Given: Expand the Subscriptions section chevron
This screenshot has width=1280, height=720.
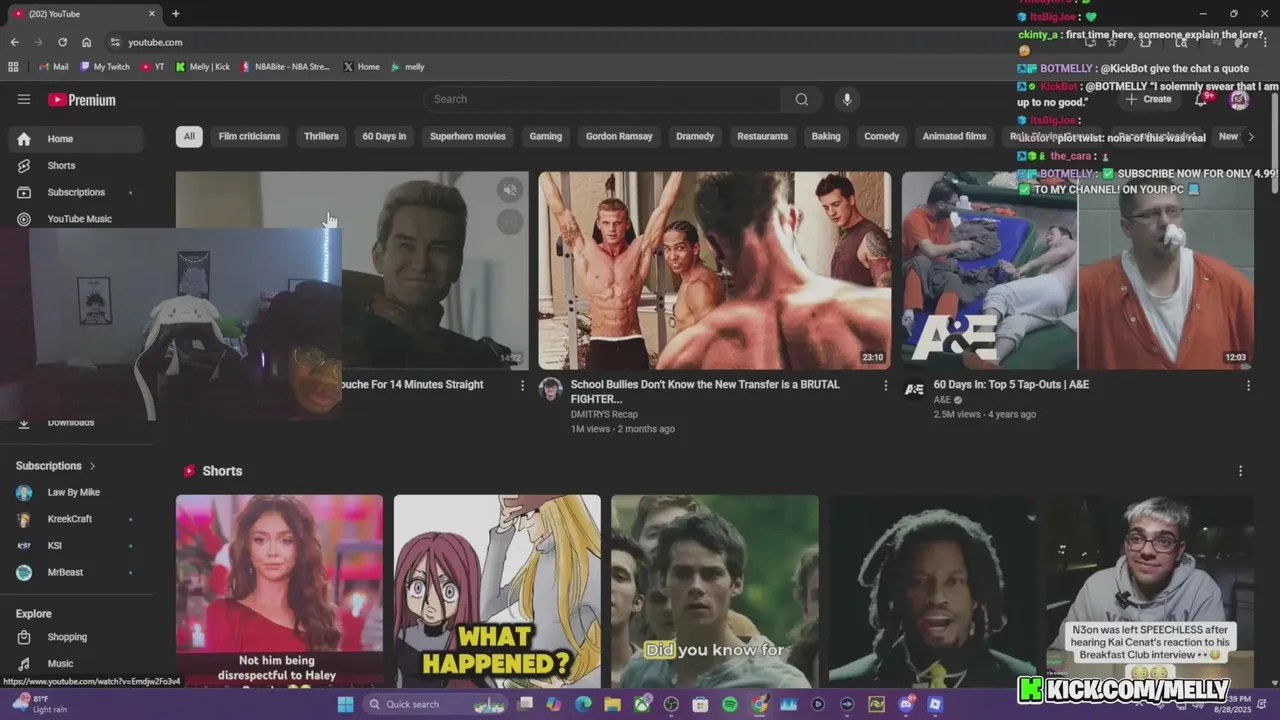Looking at the screenshot, I should 92,466.
